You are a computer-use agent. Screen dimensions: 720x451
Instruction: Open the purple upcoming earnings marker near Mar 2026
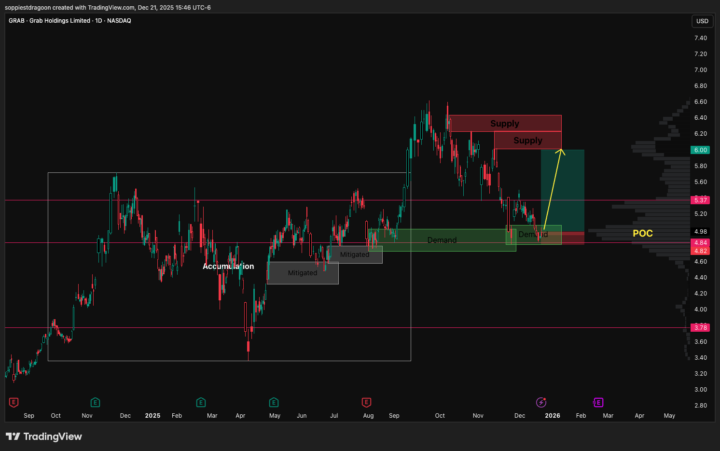click(599, 402)
